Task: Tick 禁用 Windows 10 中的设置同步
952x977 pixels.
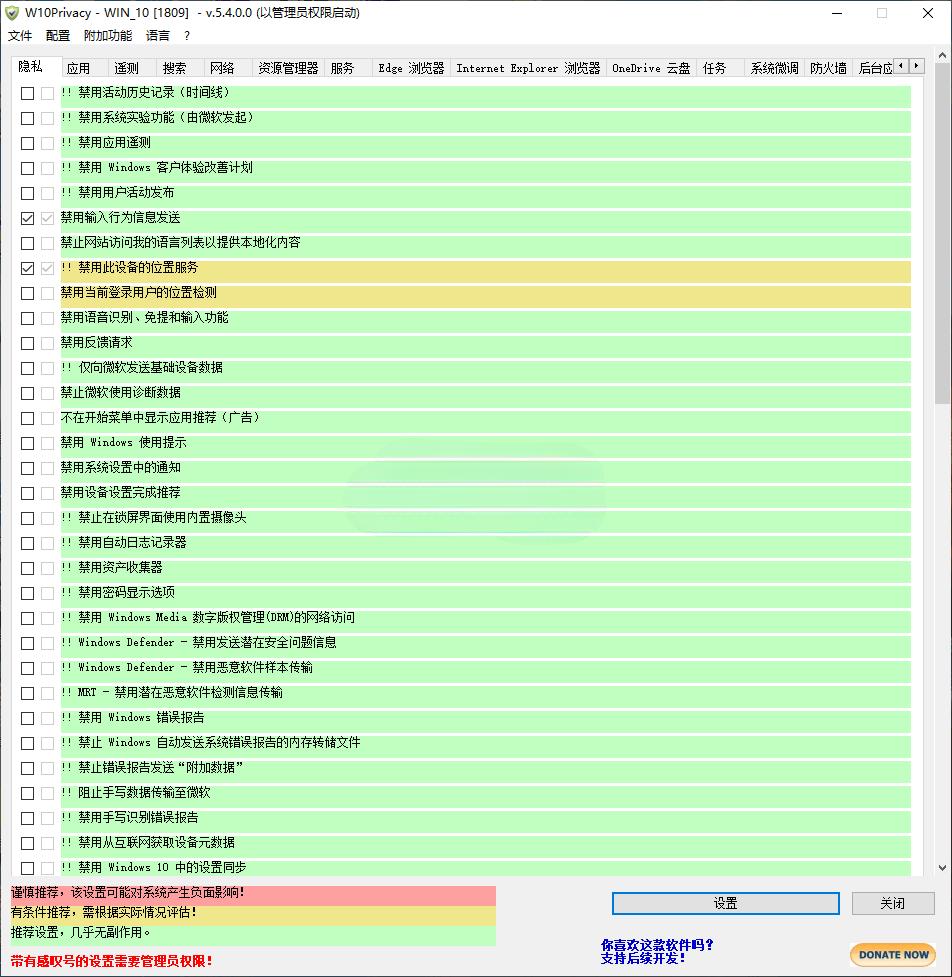Action: point(27,868)
